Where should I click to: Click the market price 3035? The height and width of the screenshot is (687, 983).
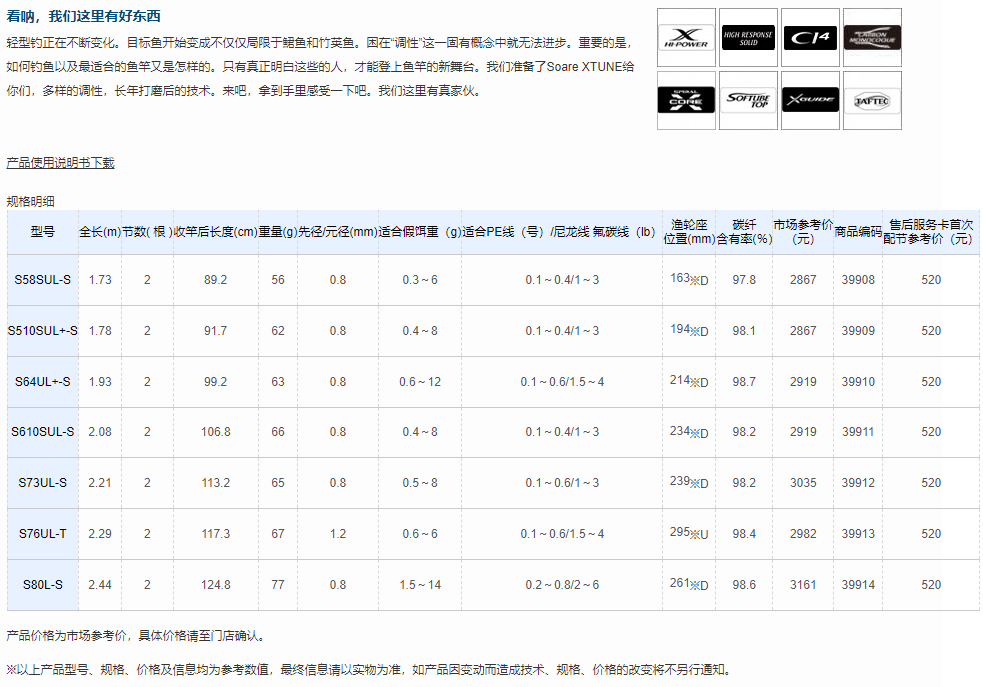coord(803,483)
